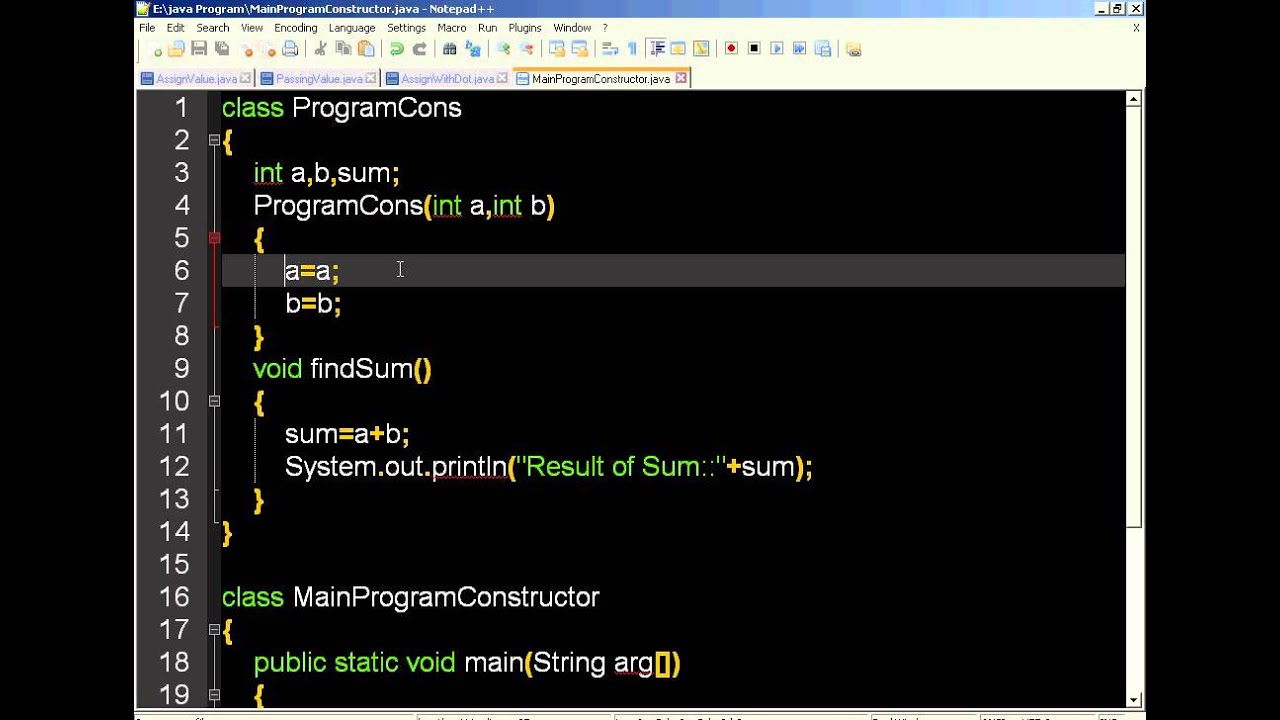Screen dimensions: 1280x720
Task: Collapse the ProgramCons class fold on line 2
Action: 214,140
